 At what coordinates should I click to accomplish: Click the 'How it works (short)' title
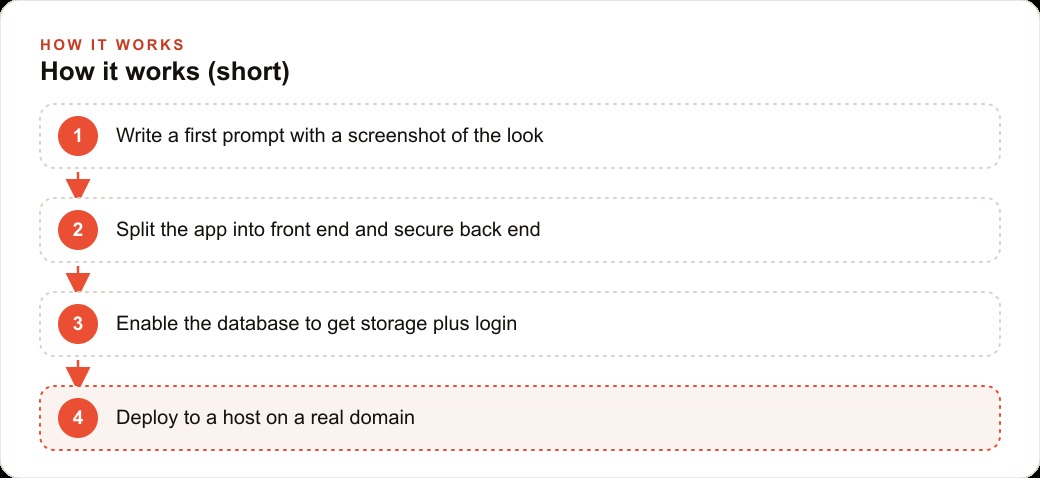click(x=165, y=72)
